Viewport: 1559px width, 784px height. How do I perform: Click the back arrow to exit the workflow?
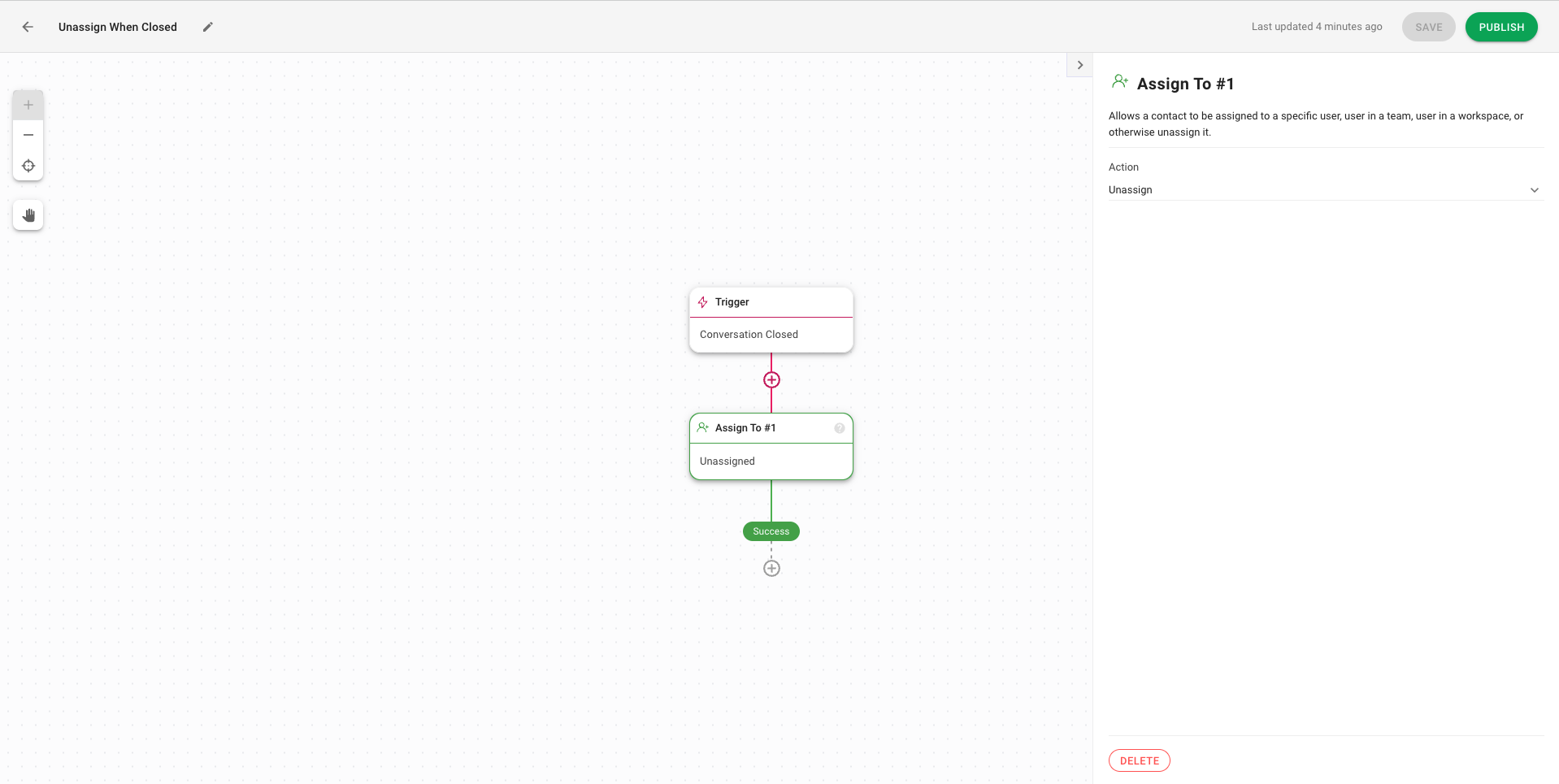[x=27, y=27]
